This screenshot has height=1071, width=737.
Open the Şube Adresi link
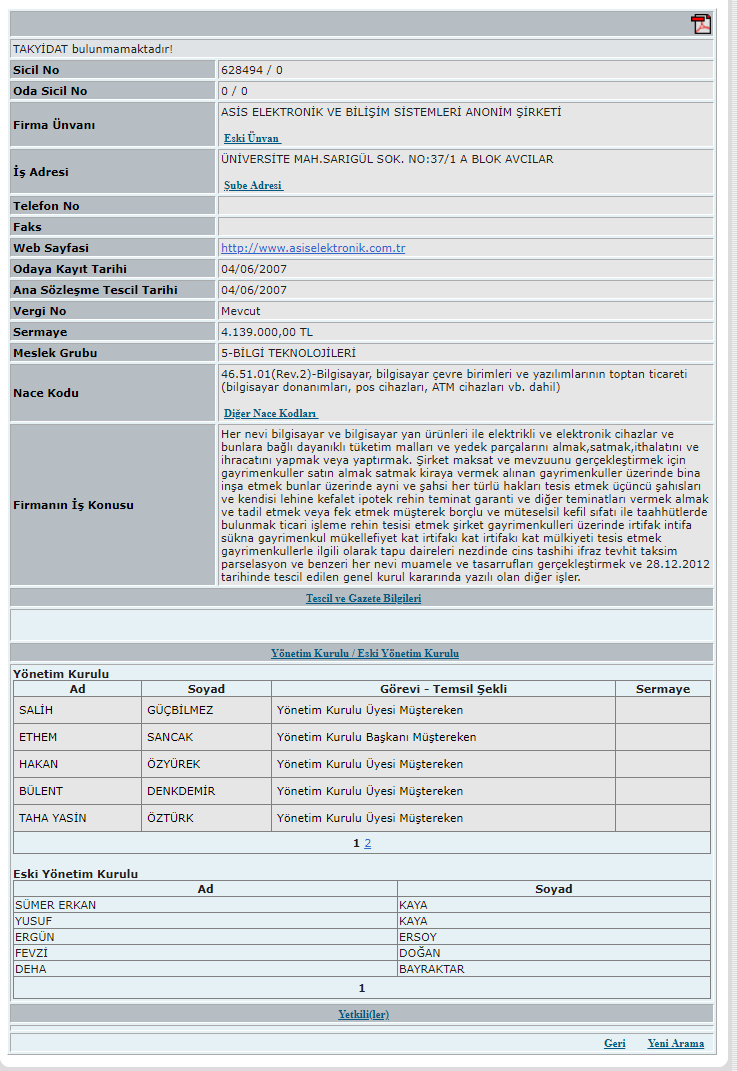[253, 185]
